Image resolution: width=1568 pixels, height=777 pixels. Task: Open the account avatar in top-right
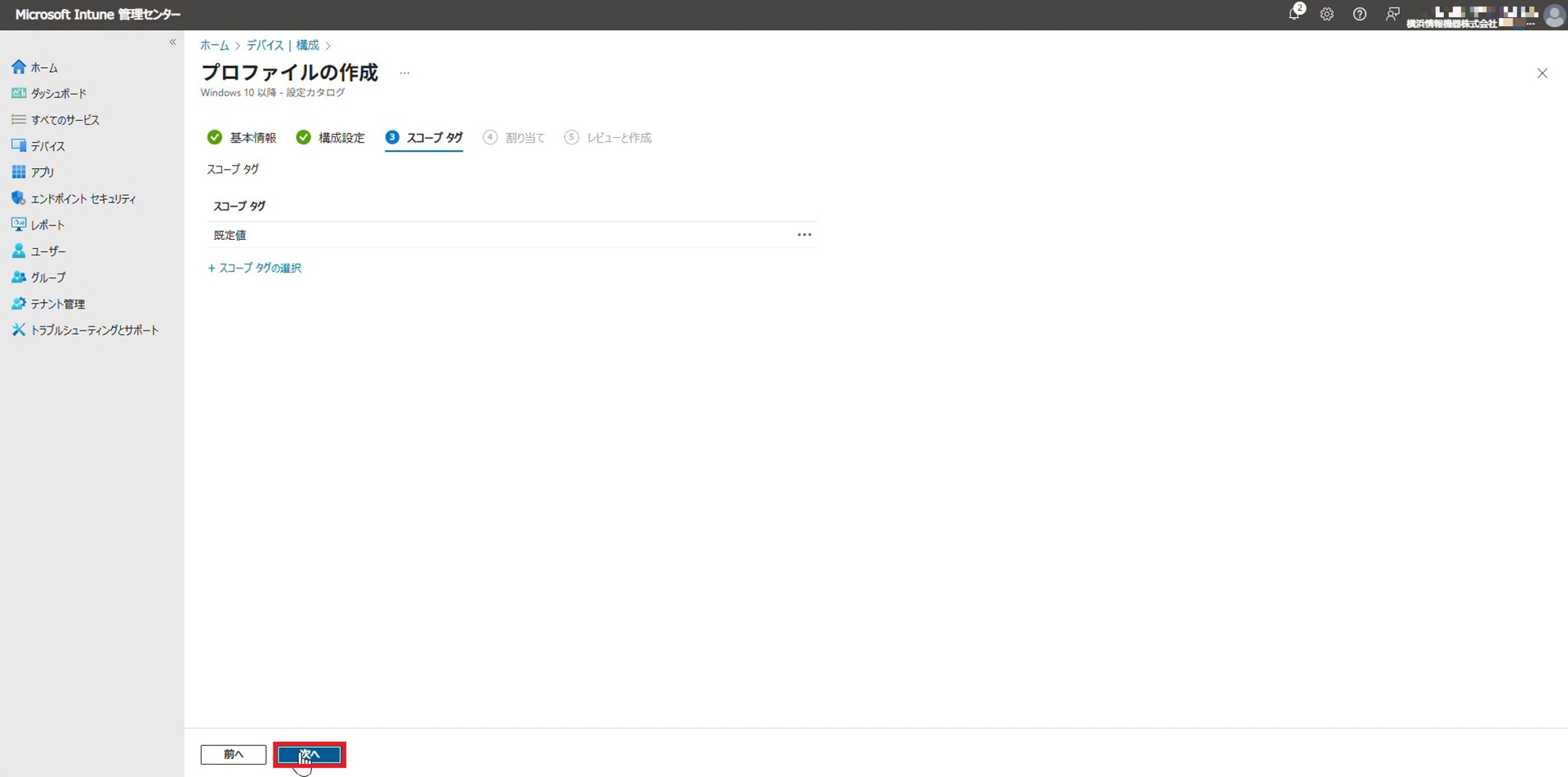(1553, 15)
